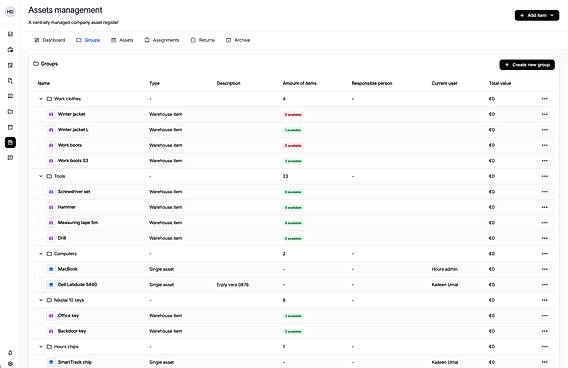This screenshot has width=568, height=368.
Task: Open three-dot menu for Backdoor key
Action: pos(544,331)
